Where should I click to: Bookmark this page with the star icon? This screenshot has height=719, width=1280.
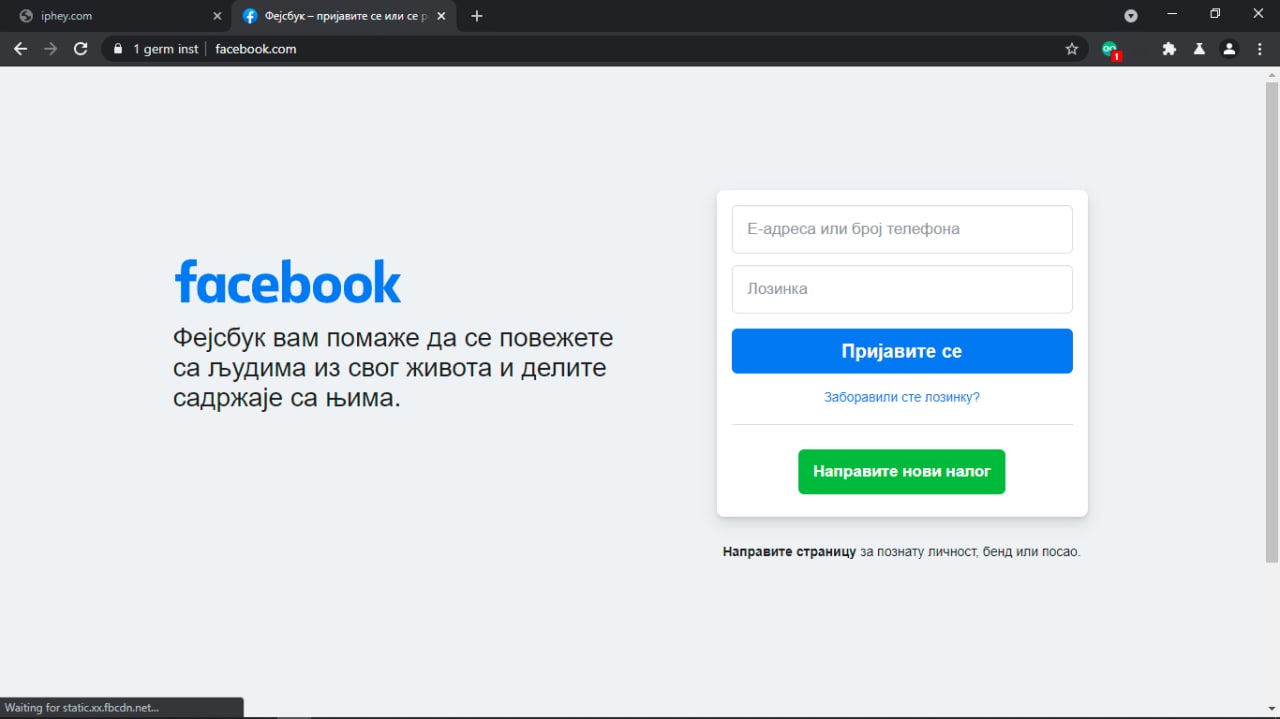pyautogui.click(x=1072, y=49)
